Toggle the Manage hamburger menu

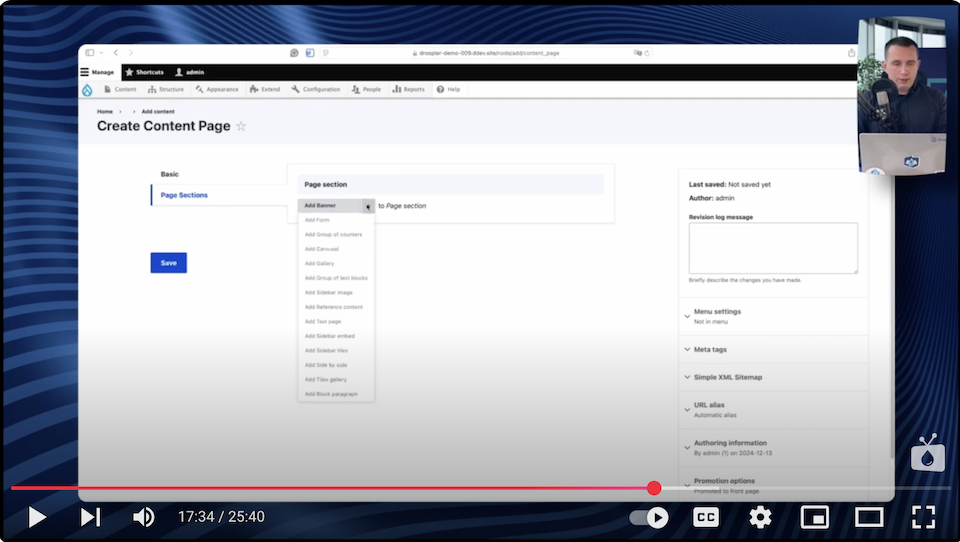pos(97,72)
